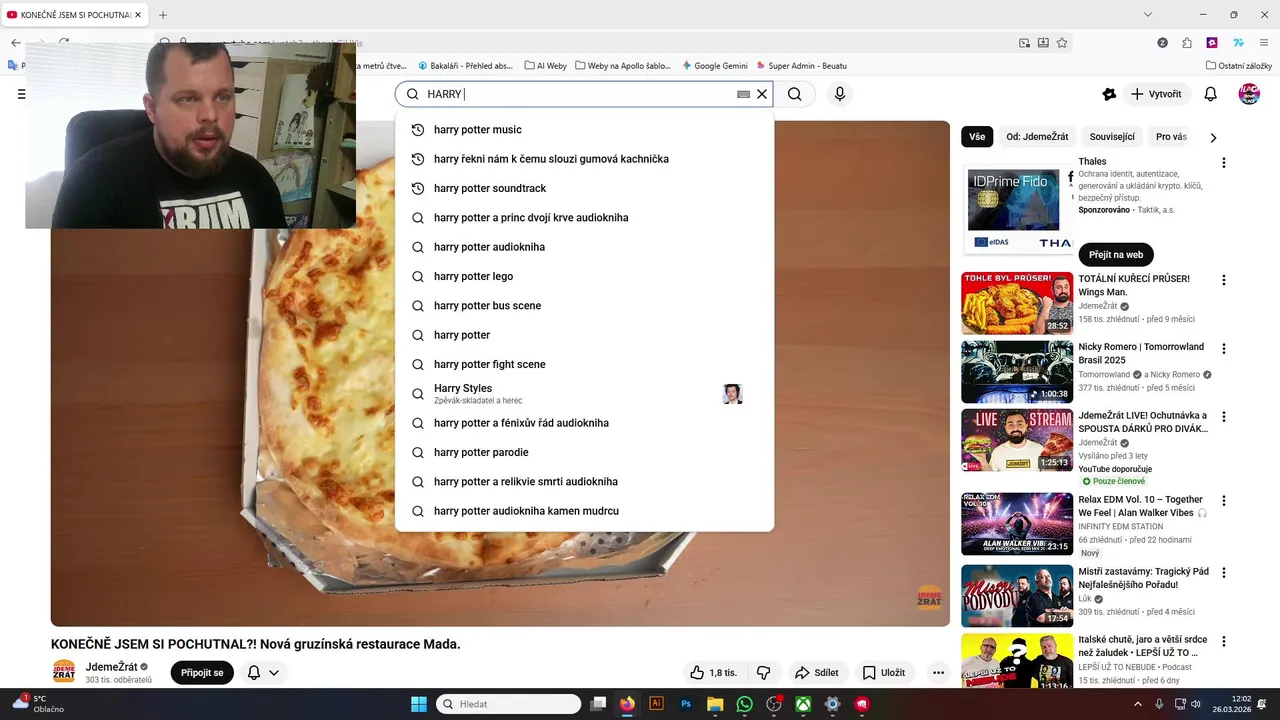Image resolution: width=1280 pixels, height=720 pixels.
Task: Click the black star-shaped icon left of Vytvořit
Action: pos(1109,94)
